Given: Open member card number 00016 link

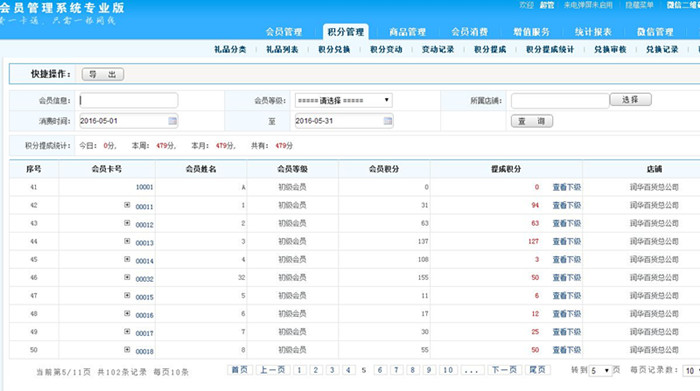Looking at the screenshot, I should tap(144, 316).
